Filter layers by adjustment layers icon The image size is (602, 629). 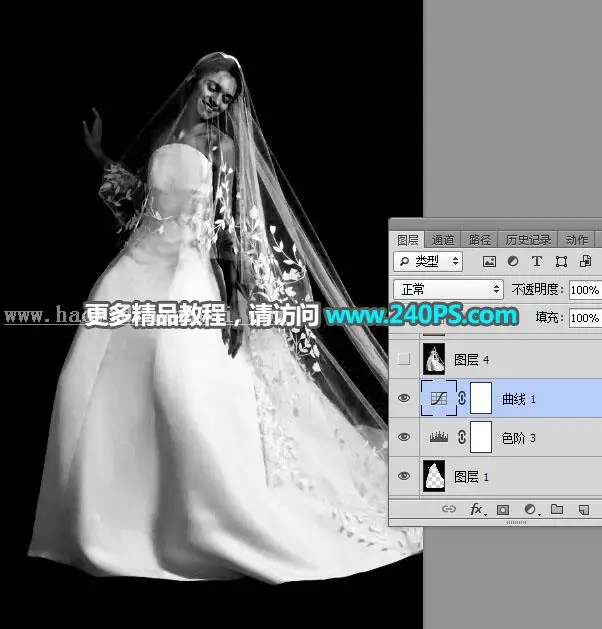513,262
